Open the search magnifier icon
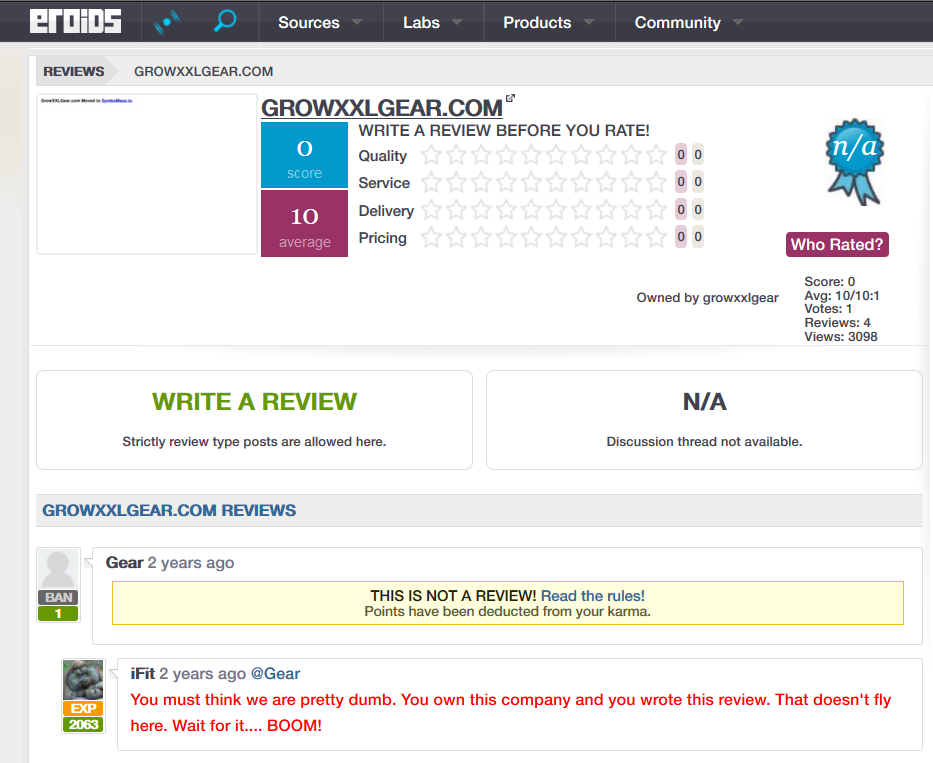 click(x=225, y=21)
